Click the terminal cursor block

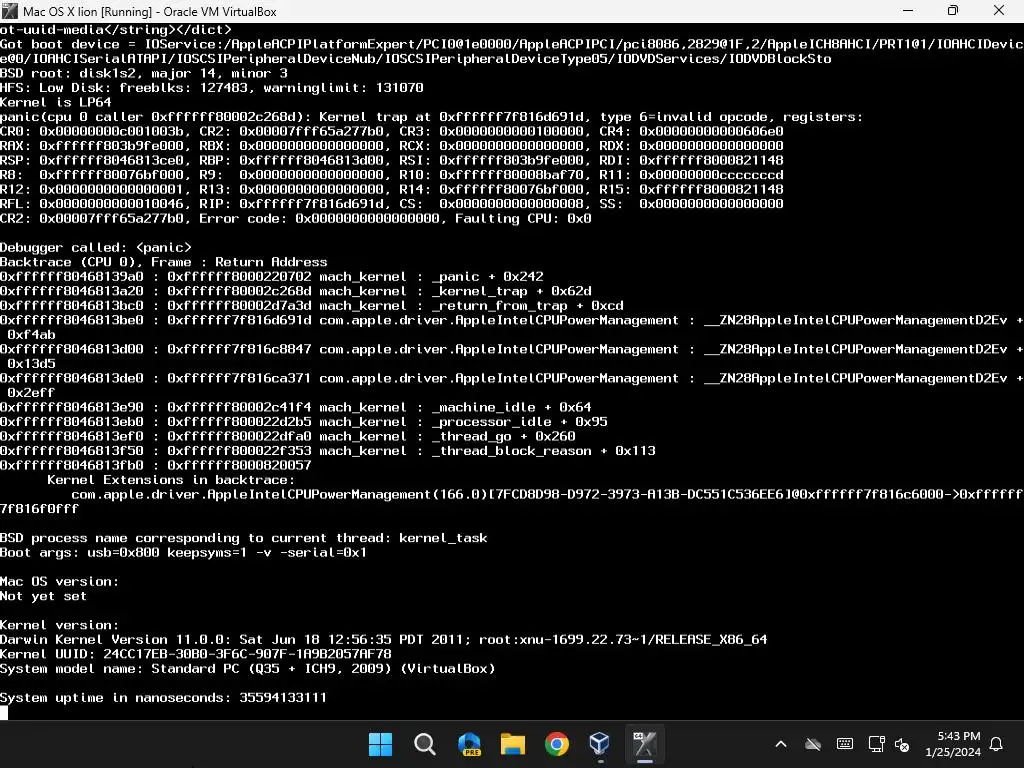pyautogui.click(x=4, y=712)
